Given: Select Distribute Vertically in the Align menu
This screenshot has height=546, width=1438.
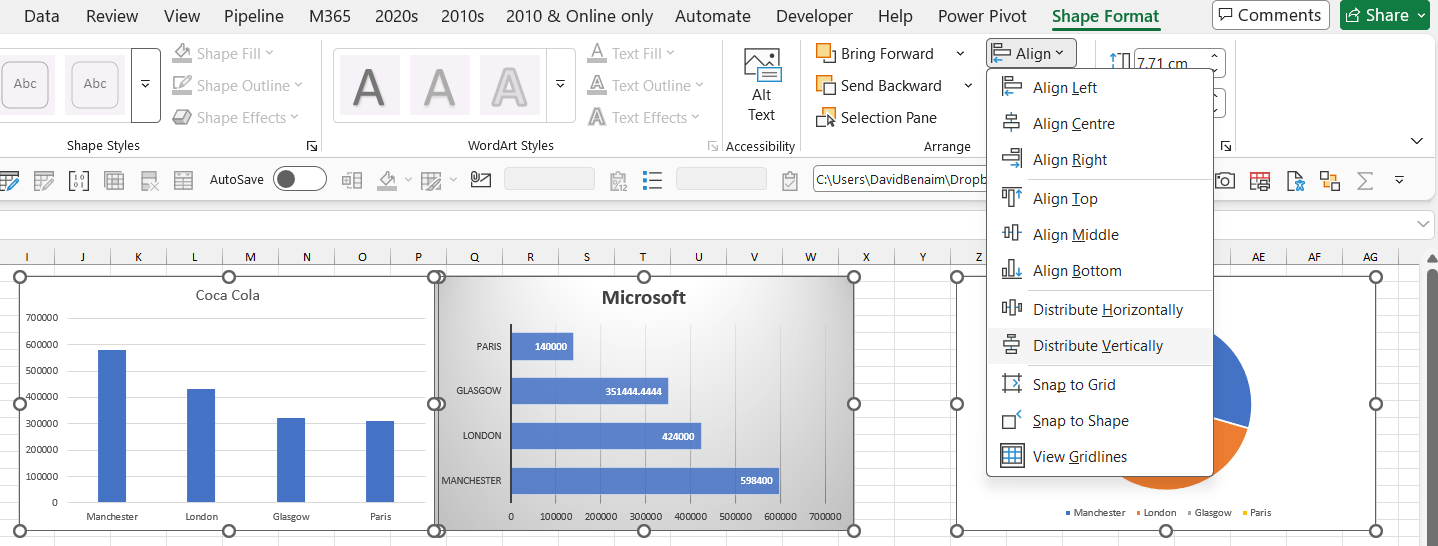Looking at the screenshot, I should pyautogui.click(x=1099, y=346).
